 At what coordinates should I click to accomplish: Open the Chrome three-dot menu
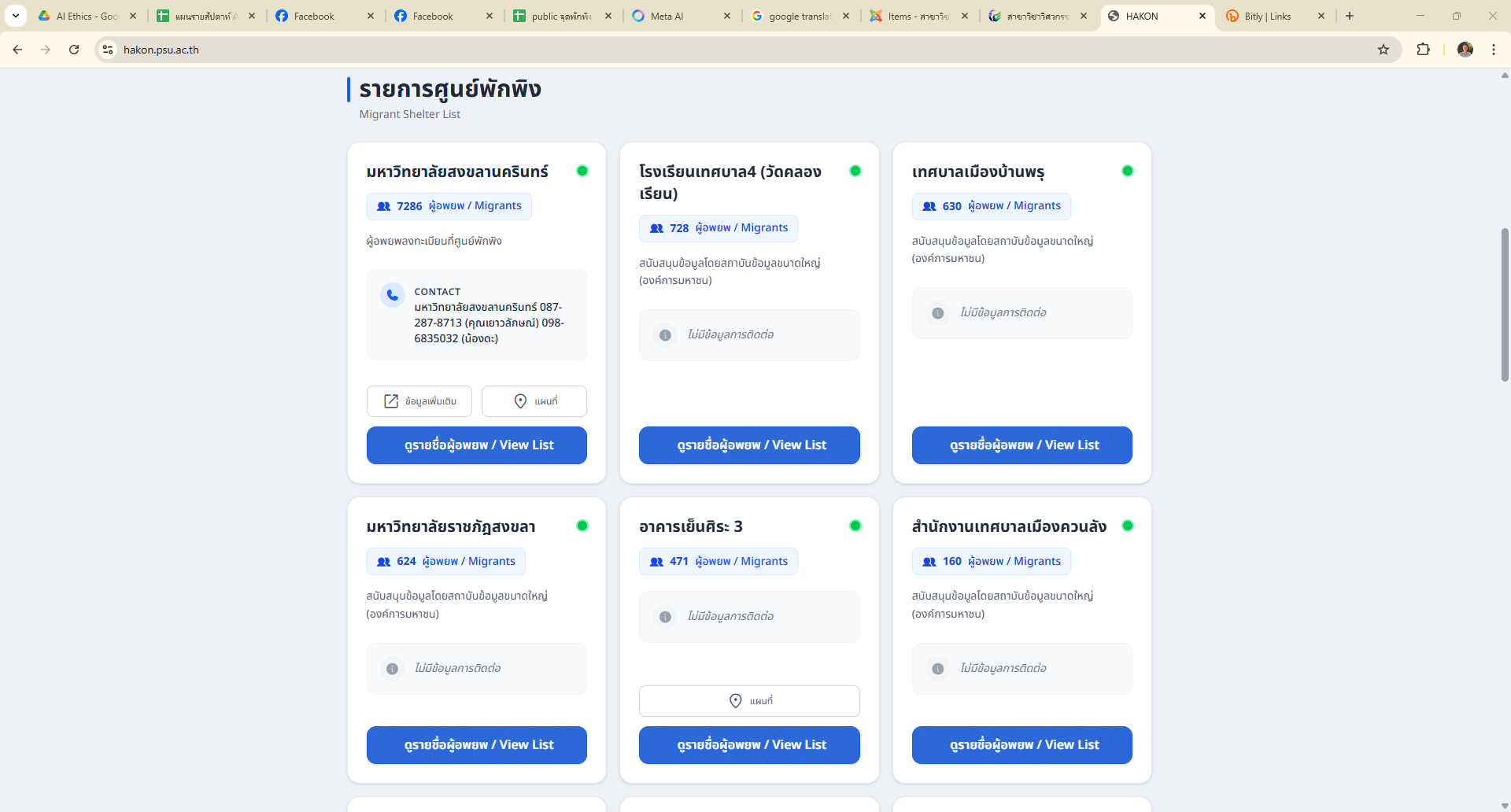coord(1493,50)
